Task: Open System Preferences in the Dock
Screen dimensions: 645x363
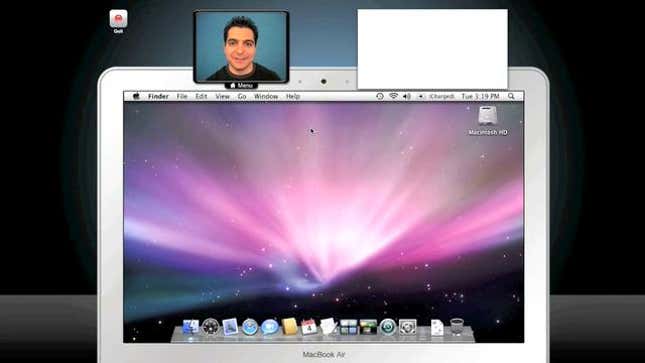Action: [407, 327]
